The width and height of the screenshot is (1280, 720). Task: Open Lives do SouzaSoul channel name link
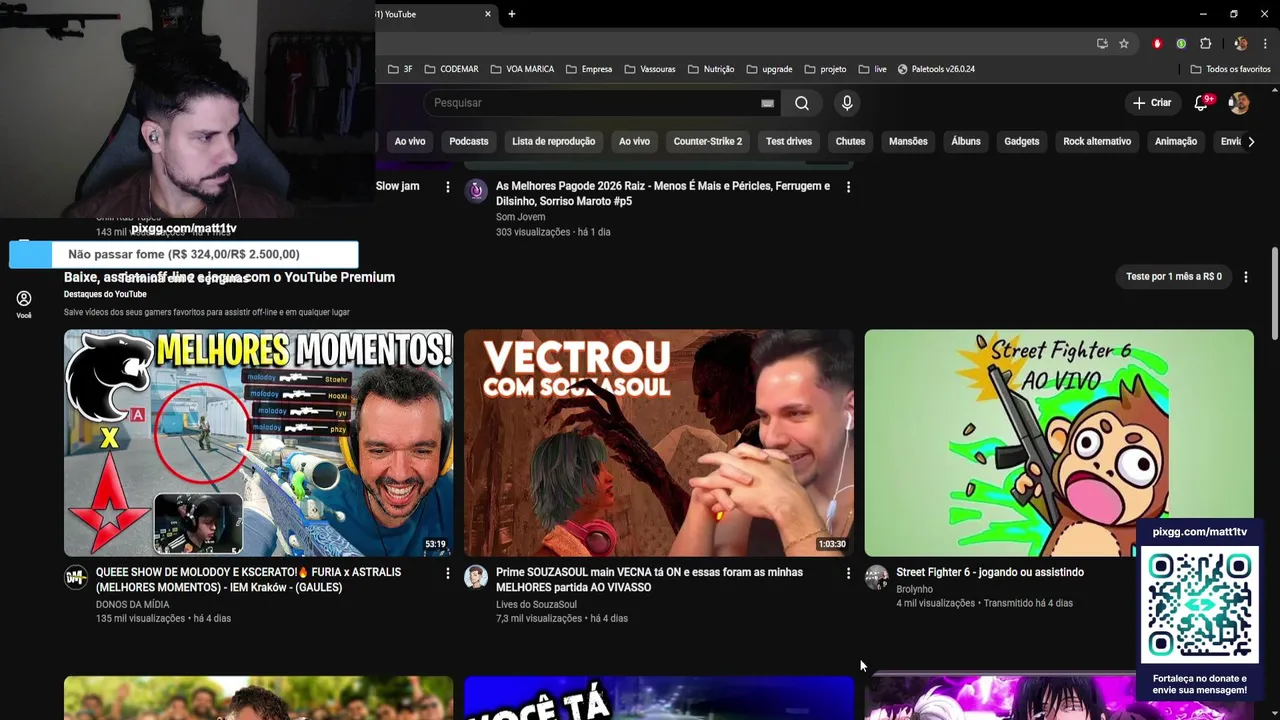click(x=536, y=604)
